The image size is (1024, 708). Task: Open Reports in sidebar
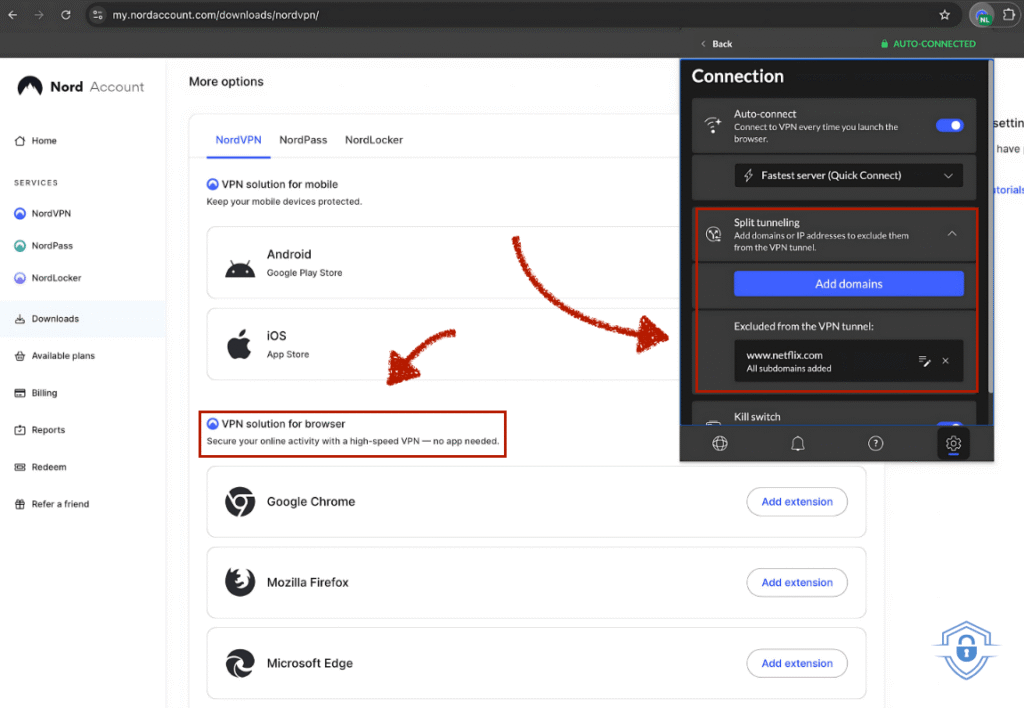pos(40,430)
